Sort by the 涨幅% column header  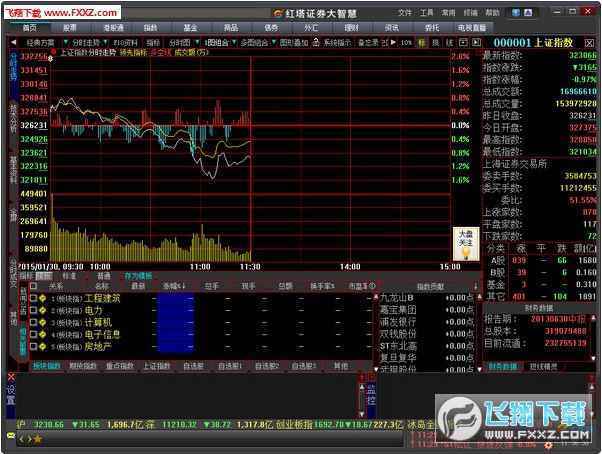click(x=175, y=286)
